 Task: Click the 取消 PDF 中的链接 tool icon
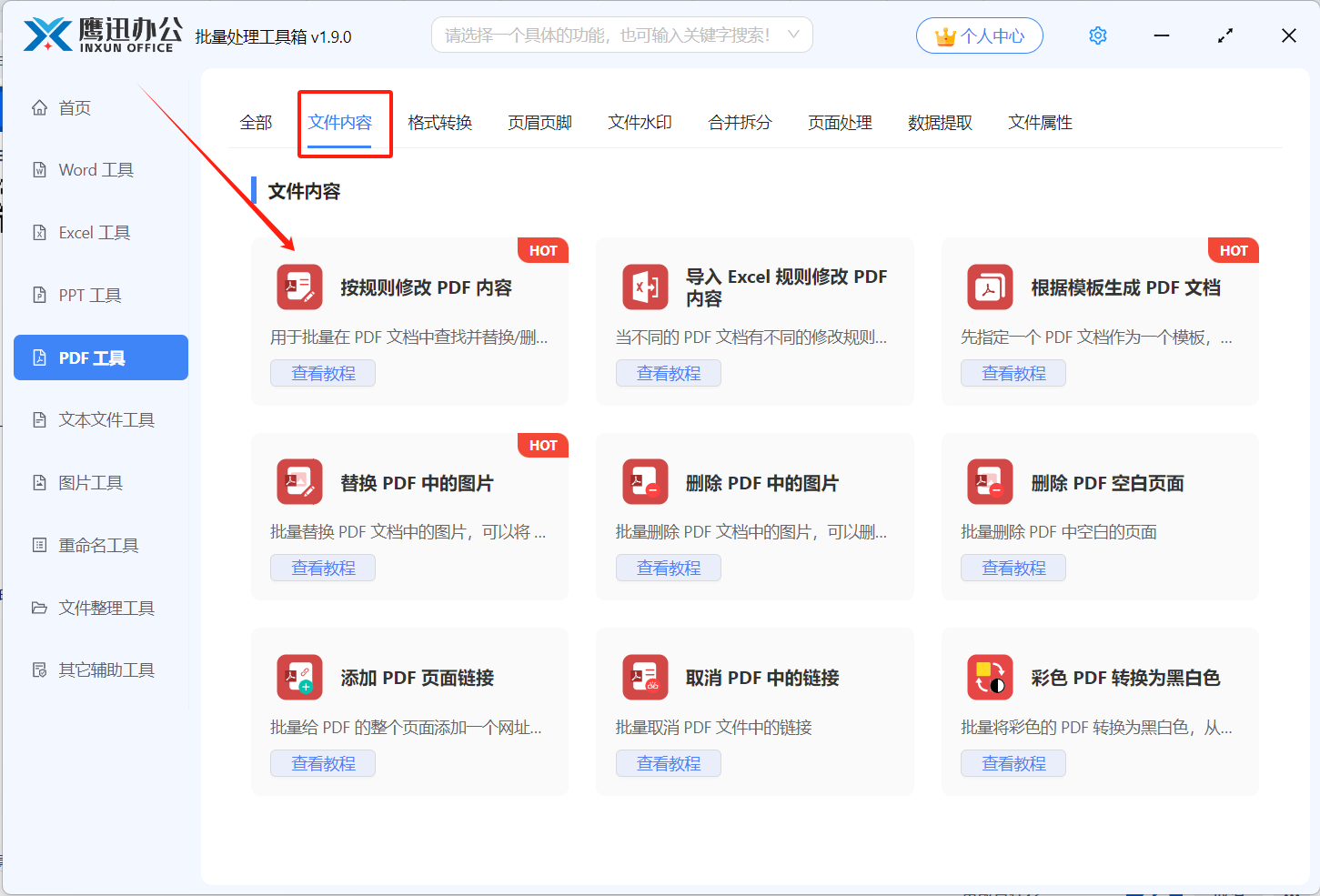[x=645, y=678]
